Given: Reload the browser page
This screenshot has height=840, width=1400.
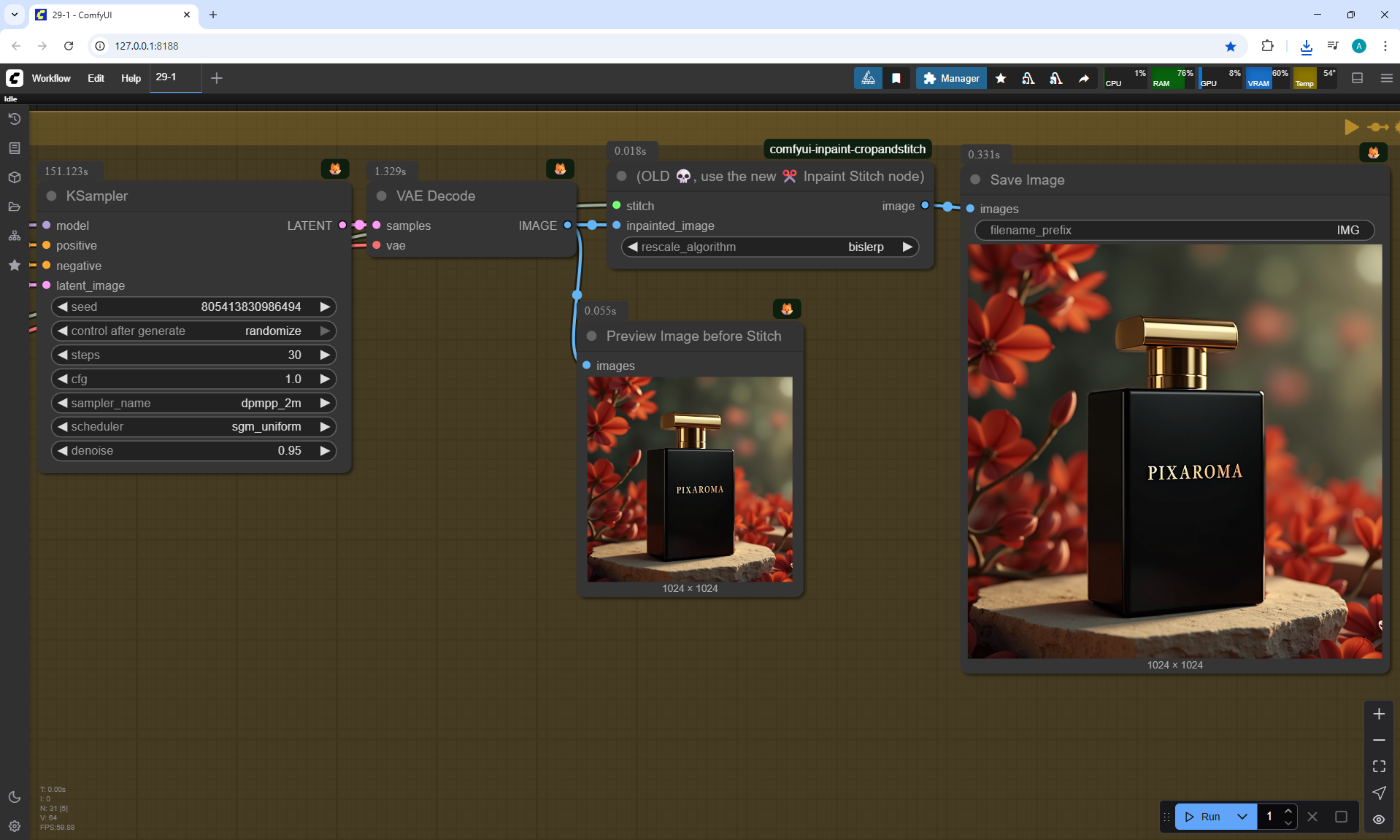Looking at the screenshot, I should [69, 46].
